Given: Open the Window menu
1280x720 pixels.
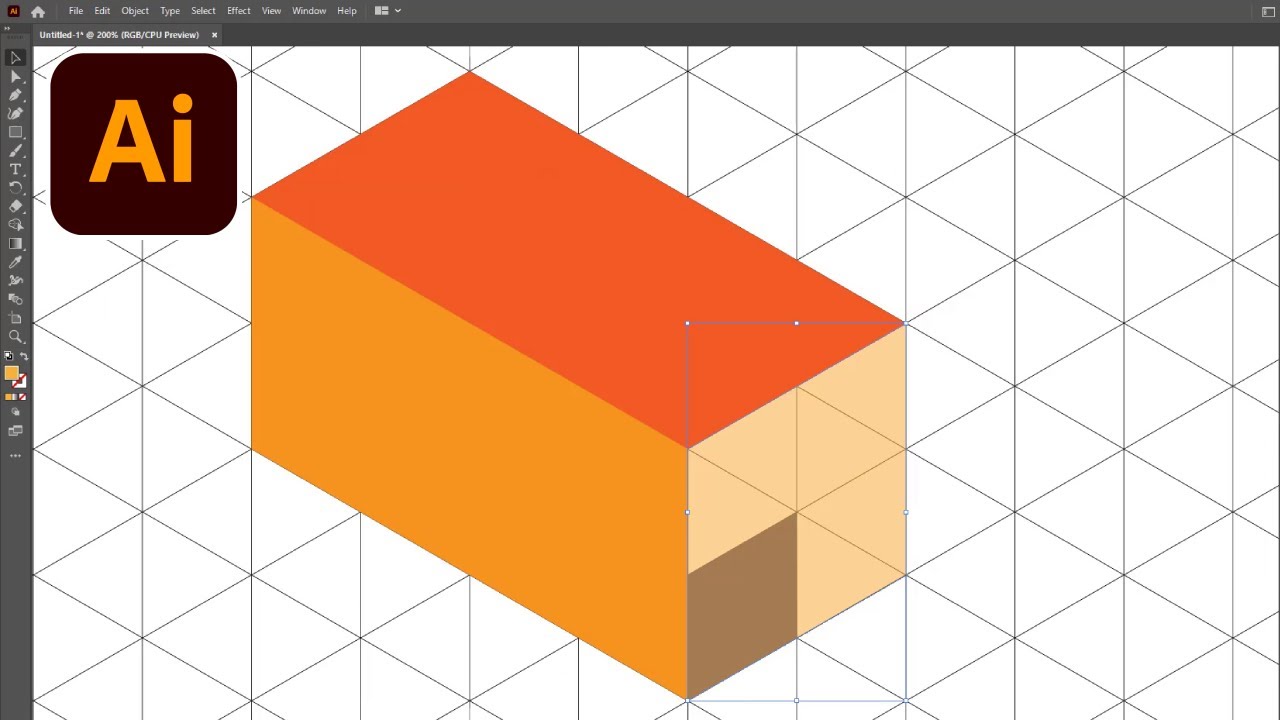Looking at the screenshot, I should [309, 11].
